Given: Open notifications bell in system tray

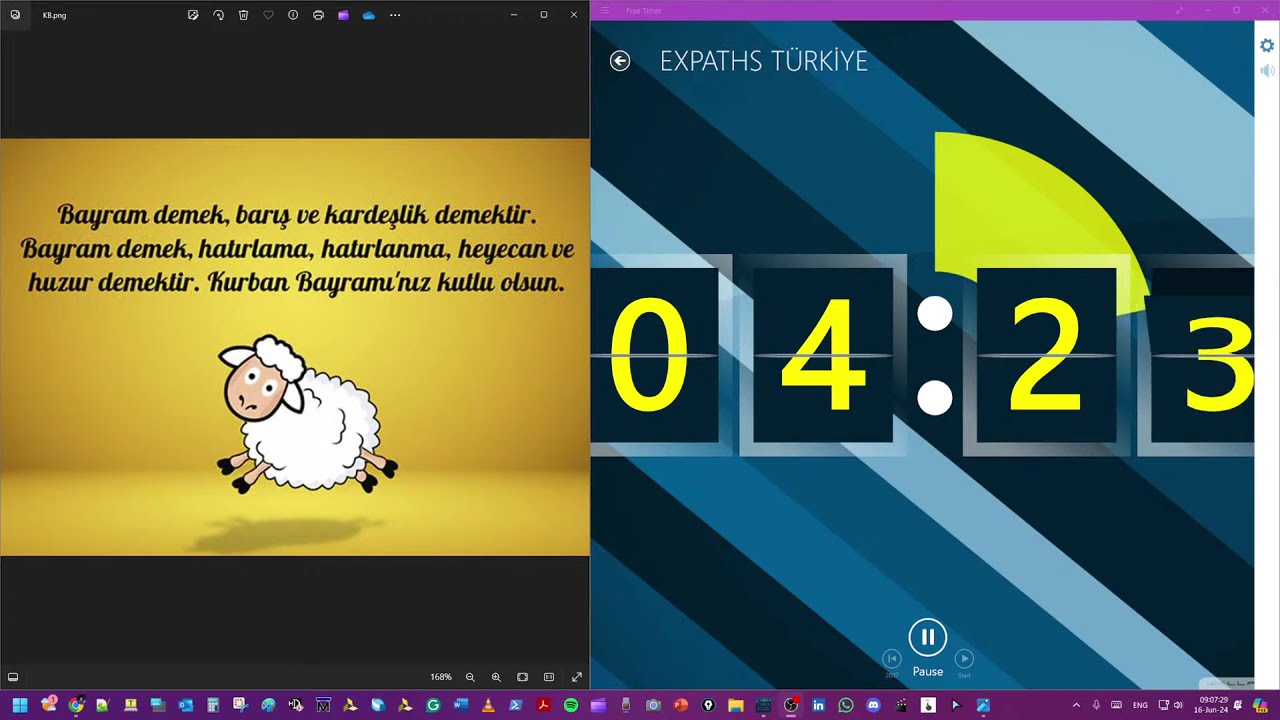Looking at the screenshot, I should tap(1240, 705).
